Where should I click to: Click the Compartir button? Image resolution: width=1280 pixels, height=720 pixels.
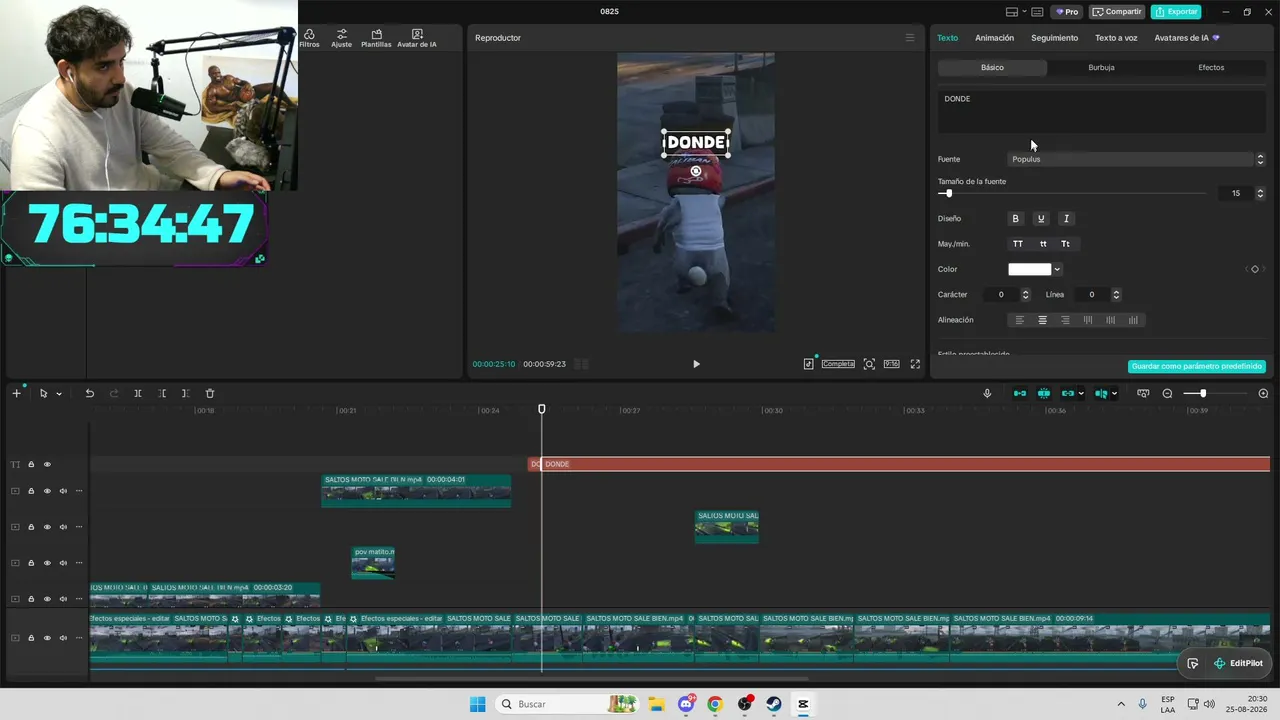(x=1117, y=12)
